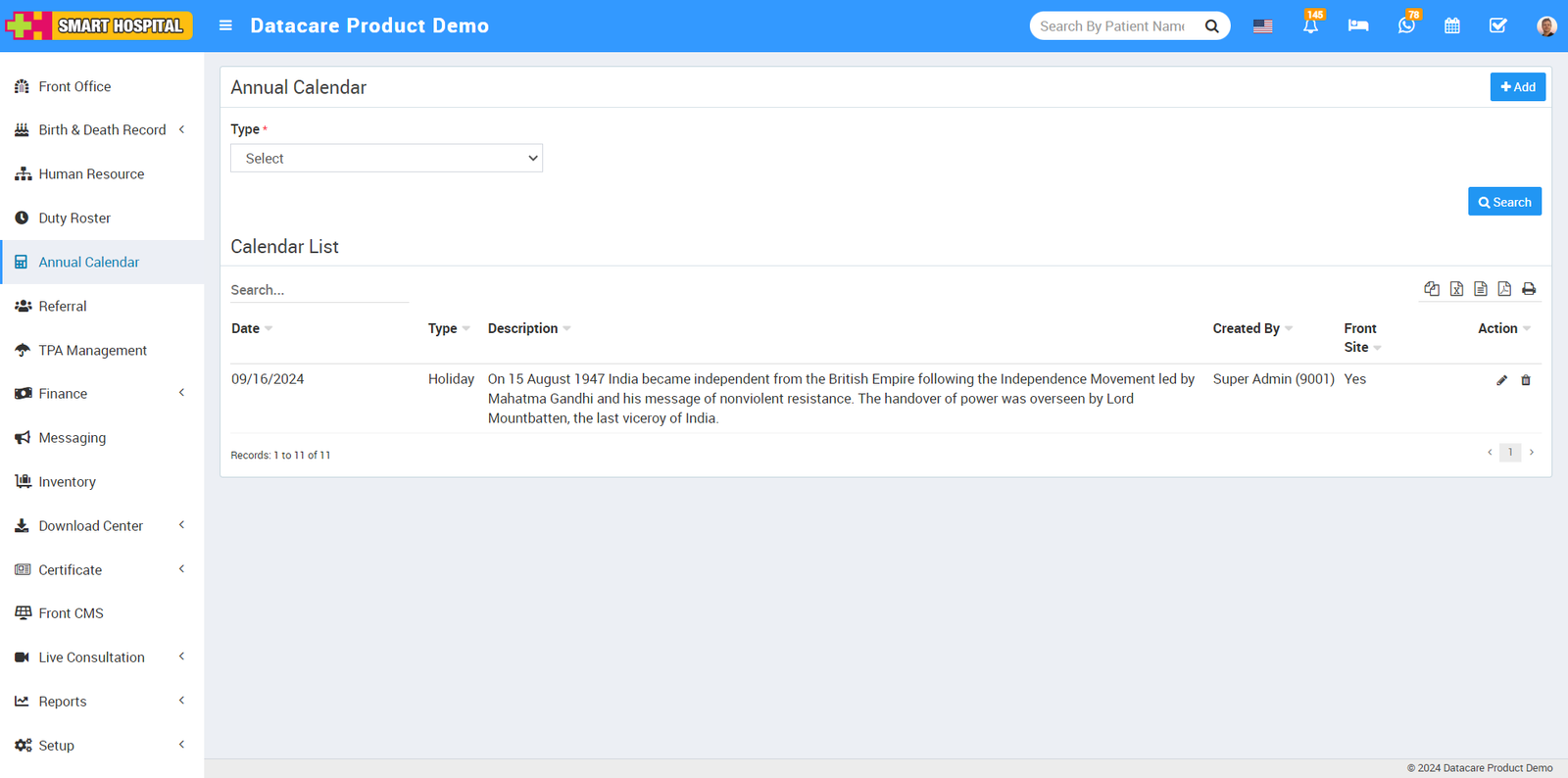The height and width of the screenshot is (778, 1568).
Task: Open the task checklist icon
Action: click(x=1497, y=26)
